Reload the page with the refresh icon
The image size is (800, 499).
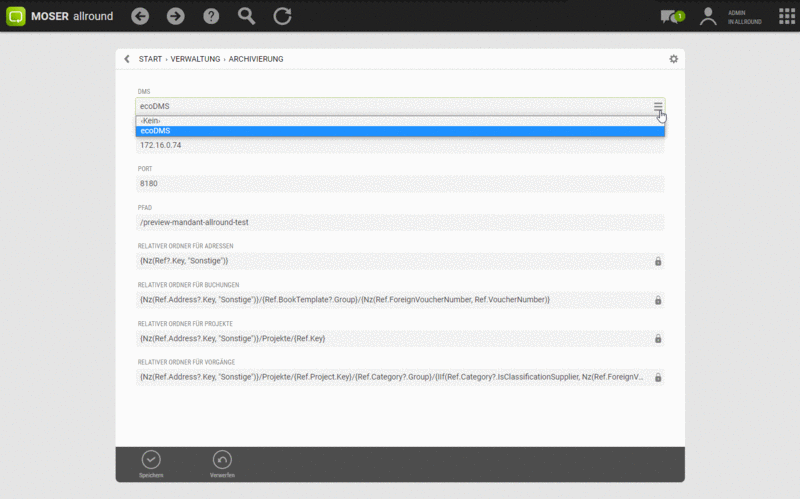point(282,16)
